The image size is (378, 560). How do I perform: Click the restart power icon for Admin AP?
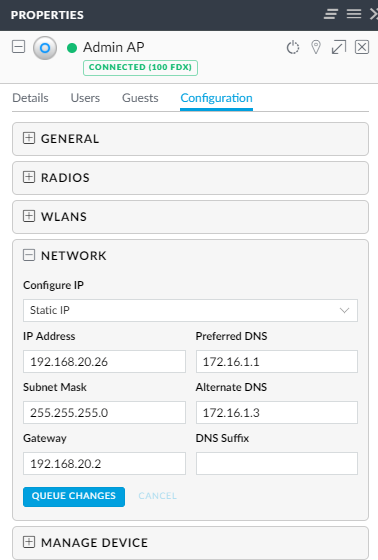[293, 47]
